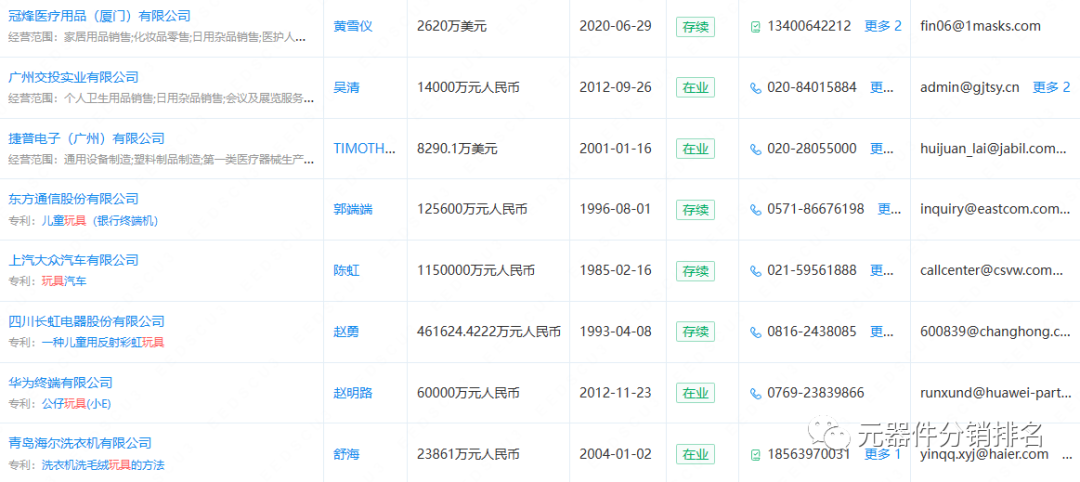Open legal representative 陈虹
1080x482 pixels.
346,271
